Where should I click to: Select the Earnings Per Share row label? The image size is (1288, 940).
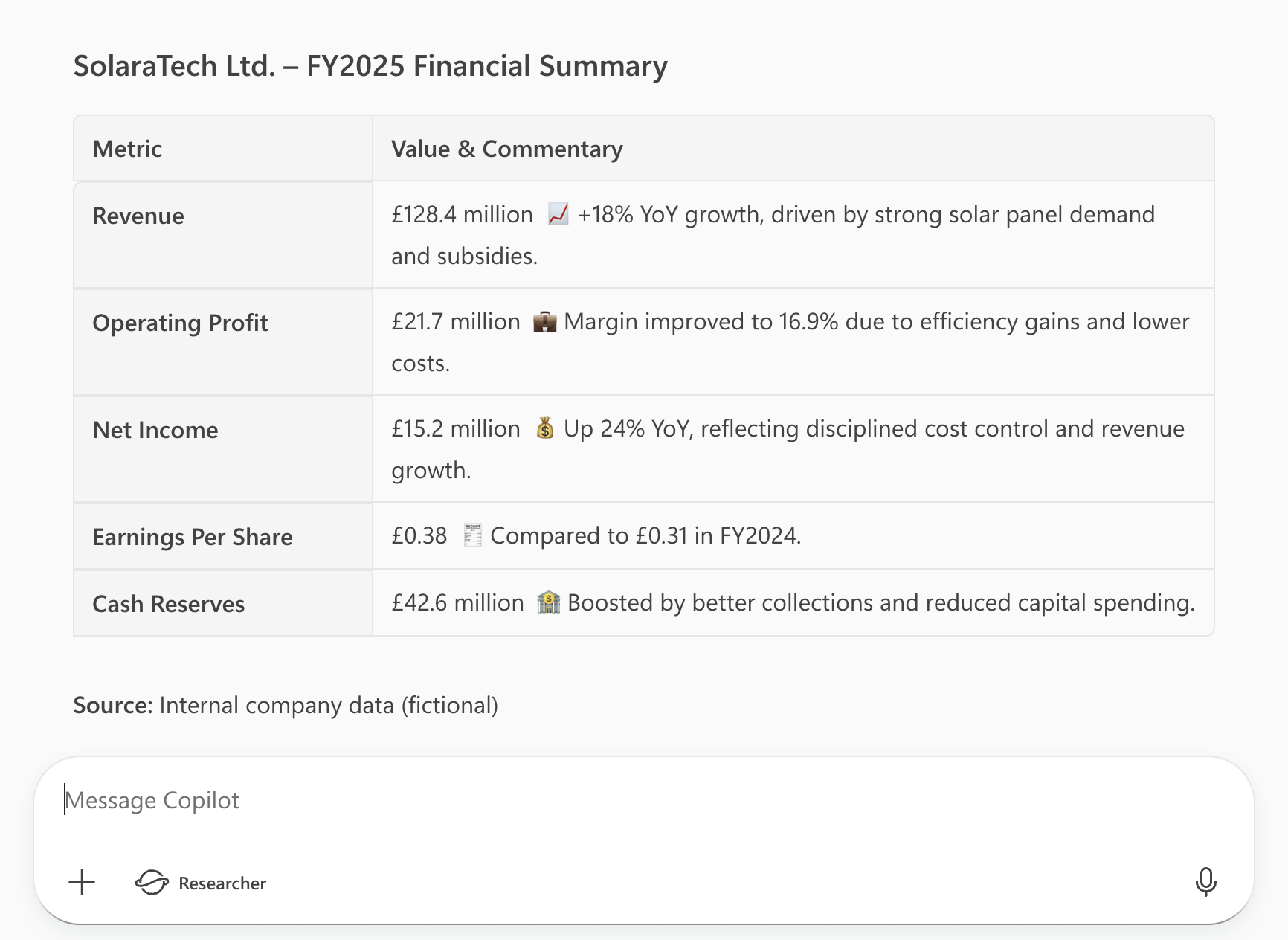coord(193,537)
